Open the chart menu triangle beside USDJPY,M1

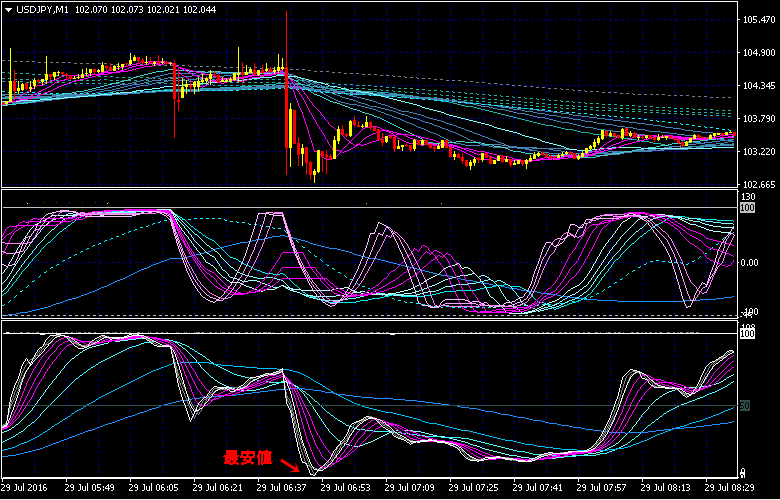(8, 9)
